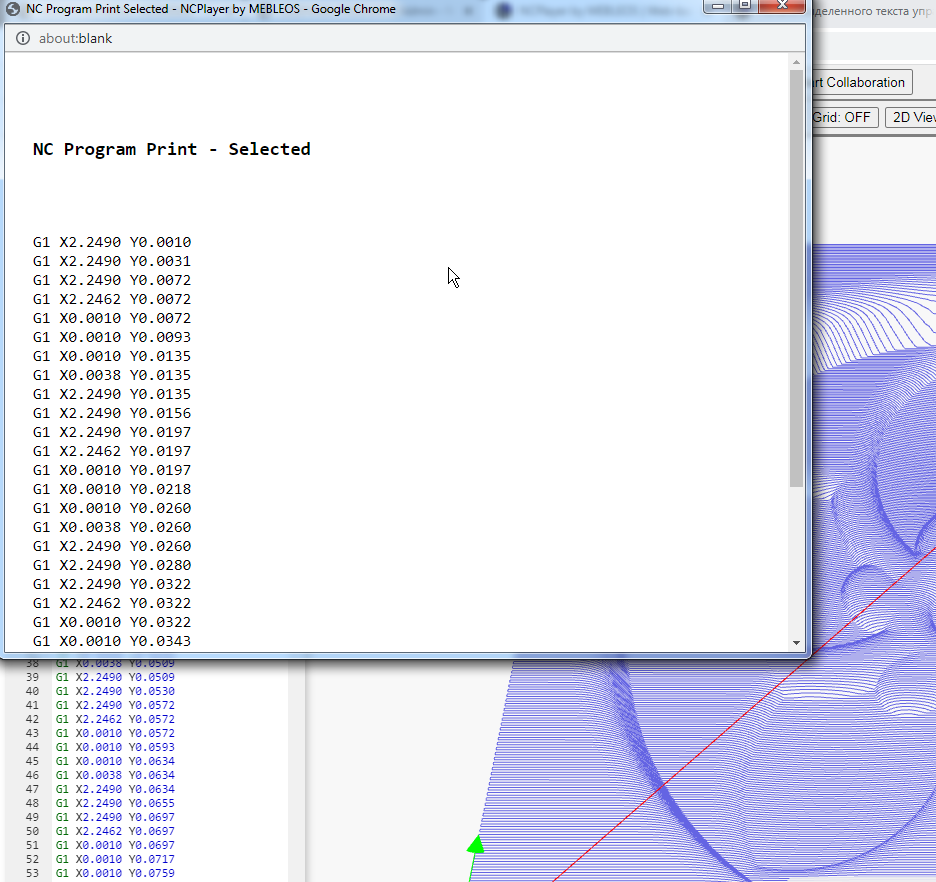Close the NC Program Print Selected window
The image size is (936, 882).
782,5
